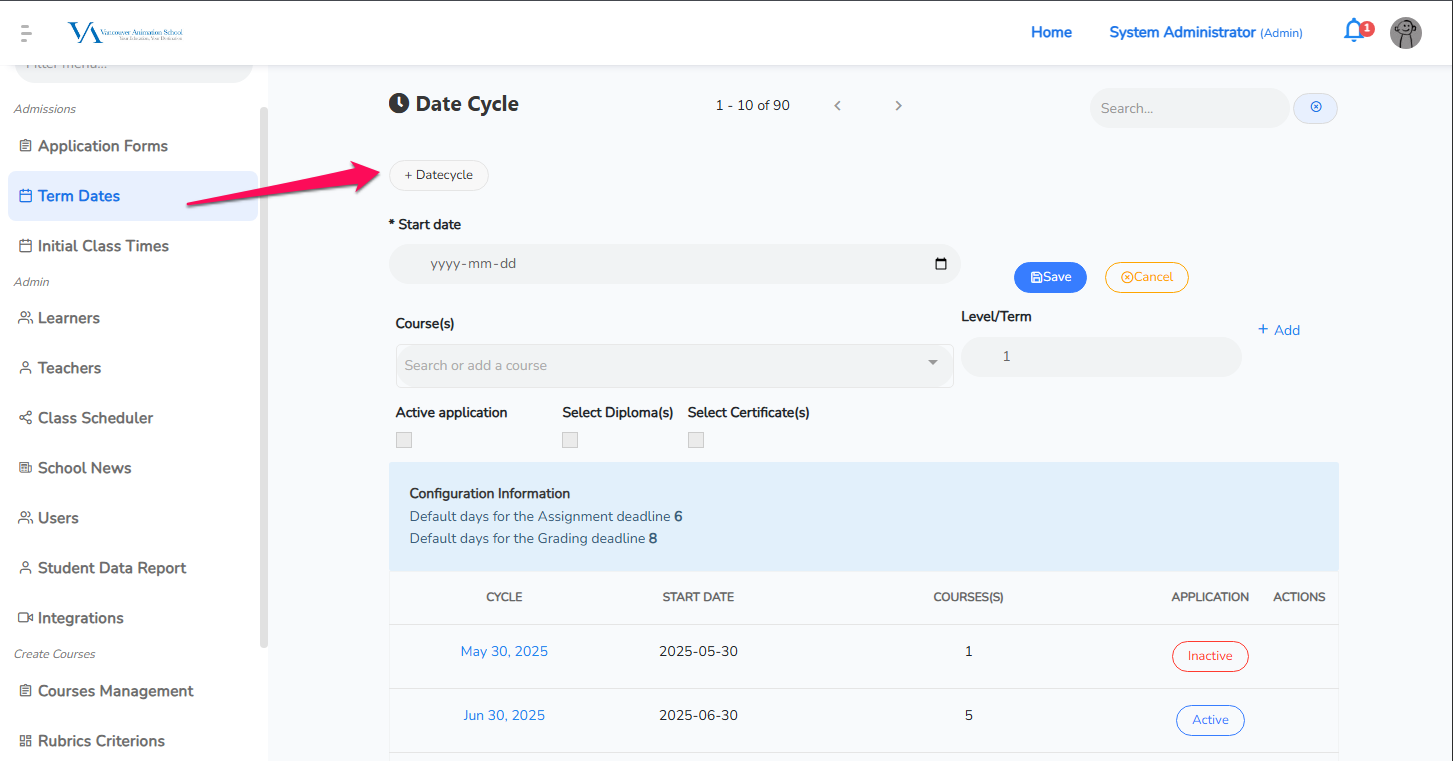Click the Courses Management clipboard icon

click(x=26, y=691)
